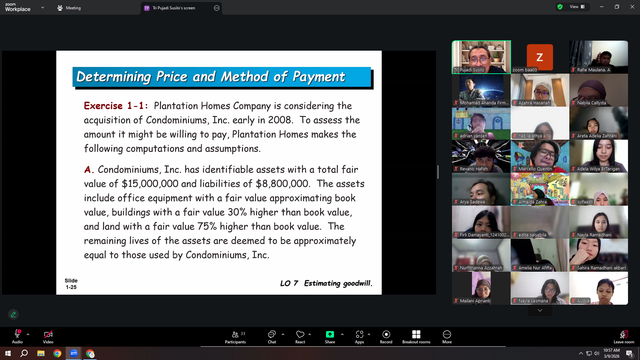
Task: Open first Chrome icon in taskbar
Action: coord(57,353)
